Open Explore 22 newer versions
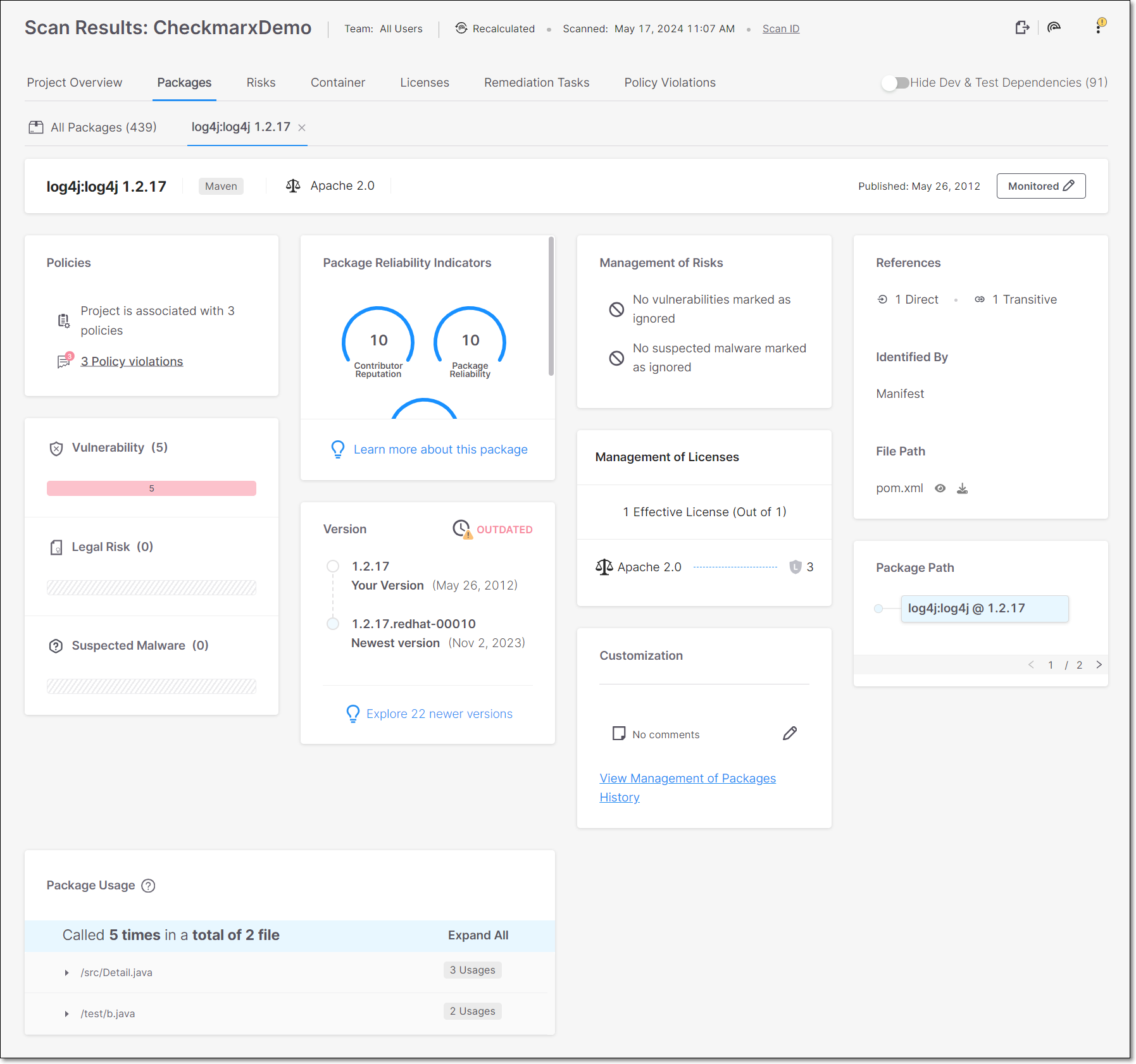 (x=439, y=714)
